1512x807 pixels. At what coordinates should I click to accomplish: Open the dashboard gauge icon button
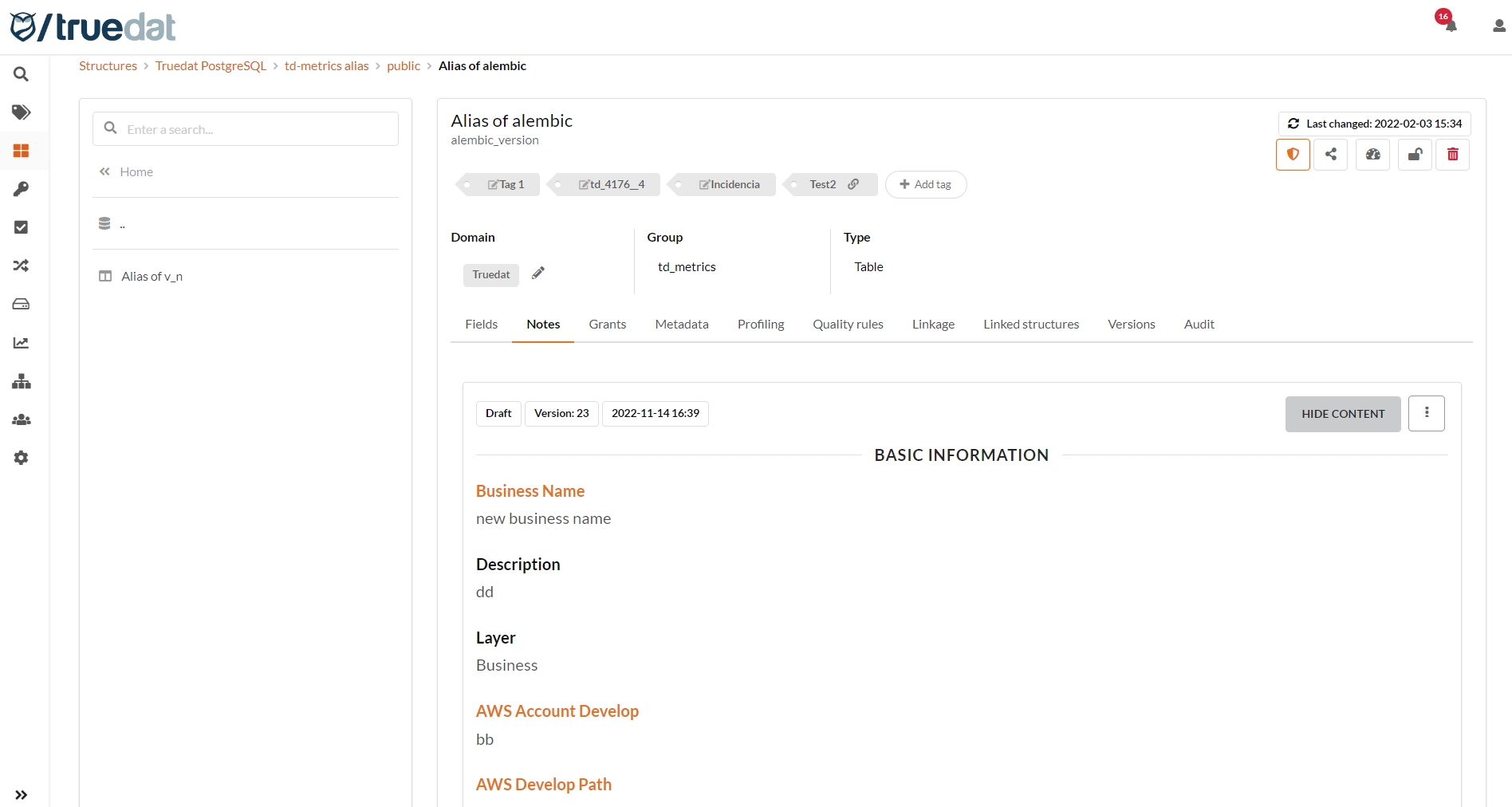[1372, 155]
